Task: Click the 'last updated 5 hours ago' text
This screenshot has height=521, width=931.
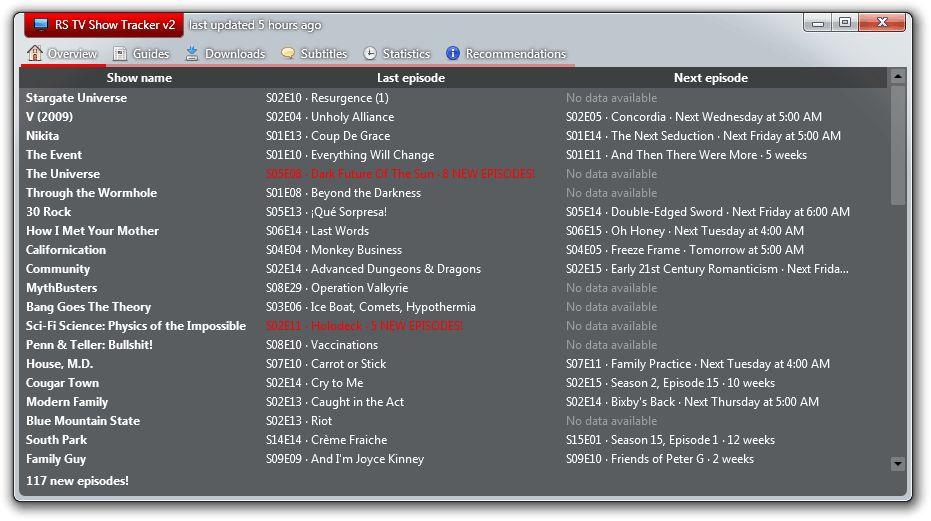Action: click(x=255, y=25)
